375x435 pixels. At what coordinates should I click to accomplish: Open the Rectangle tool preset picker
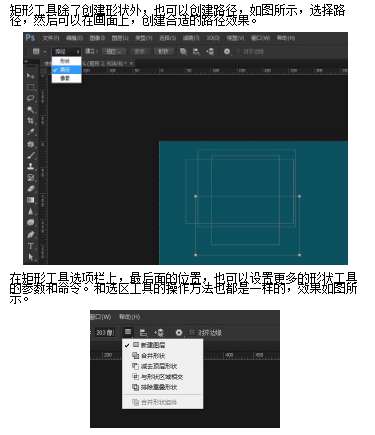tap(38, 51)
